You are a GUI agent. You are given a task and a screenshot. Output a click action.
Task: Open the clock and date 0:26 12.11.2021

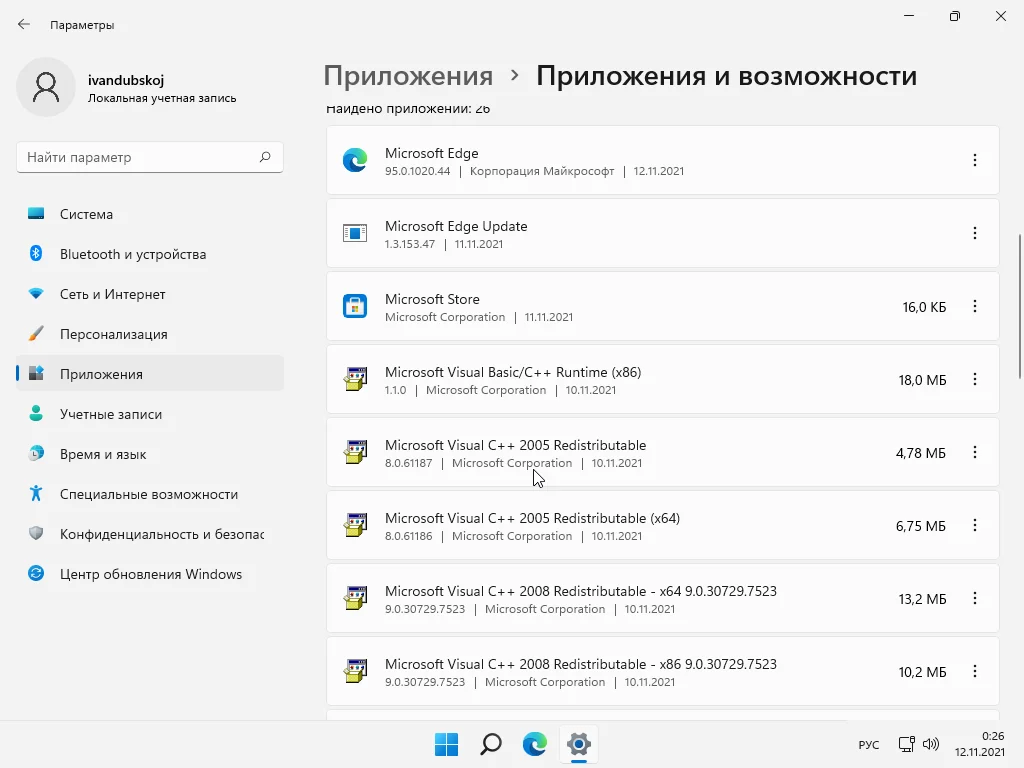tap(980, 744)
